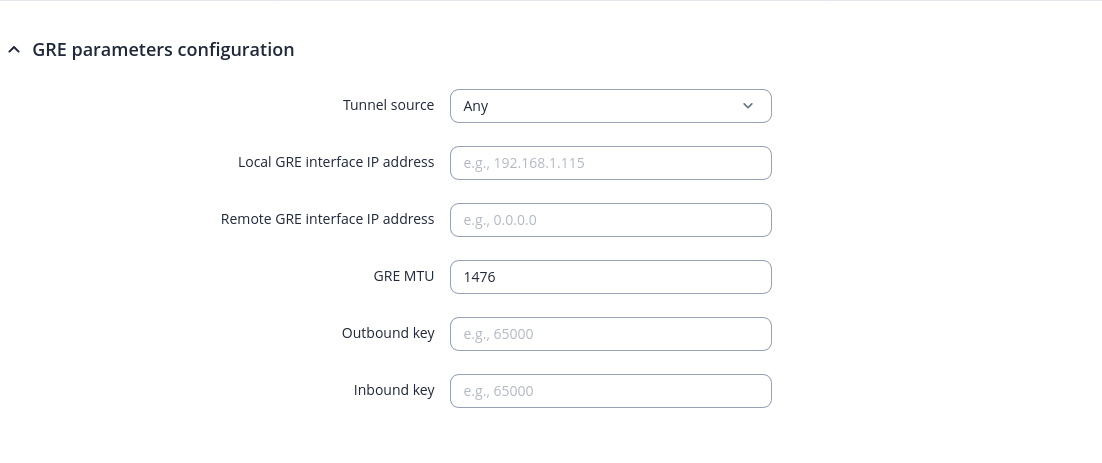This screenshot has height=463, width=1102.
Task: Click the 'GRE MTU' label
Action: [x=397, y=276]
